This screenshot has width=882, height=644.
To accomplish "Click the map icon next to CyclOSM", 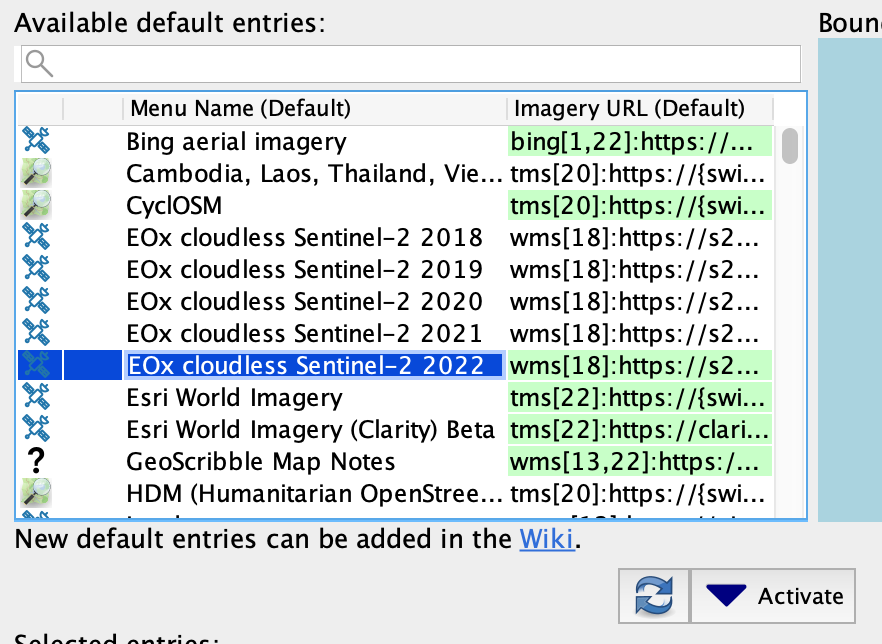I will 36,206.
